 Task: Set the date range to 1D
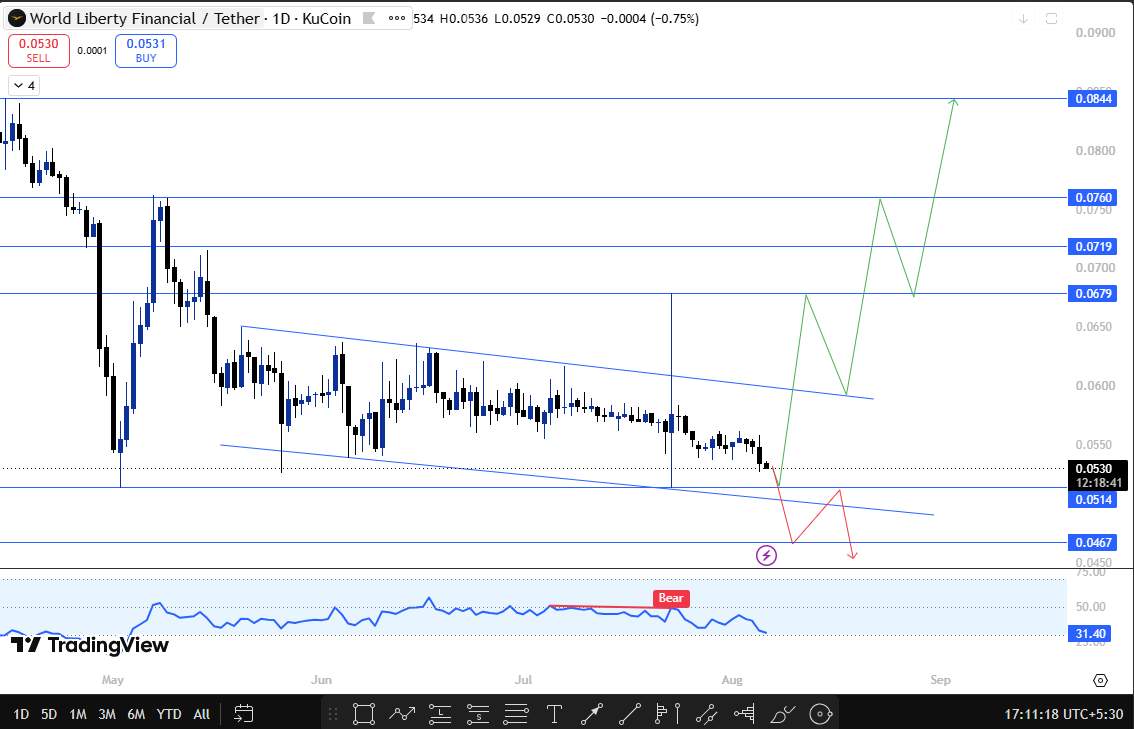point(21,714)
